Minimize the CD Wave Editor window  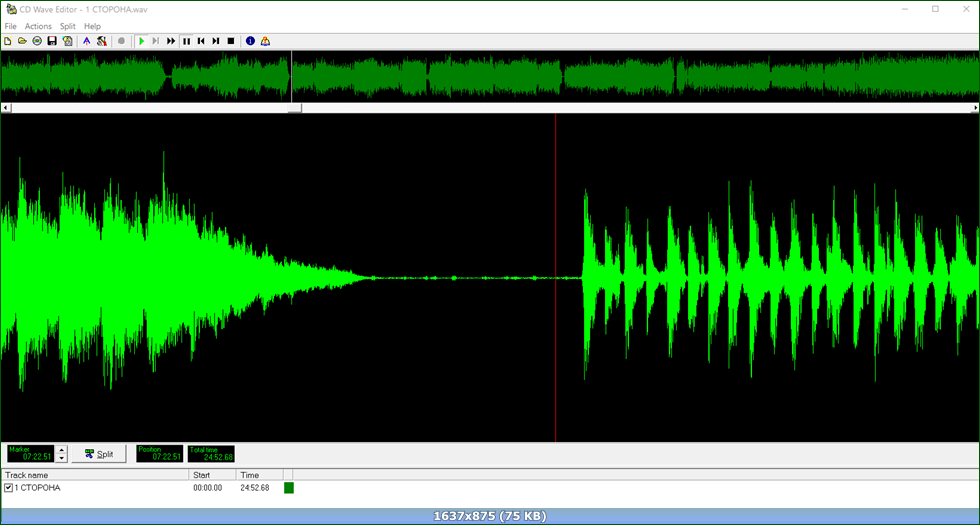click(906, 9)
